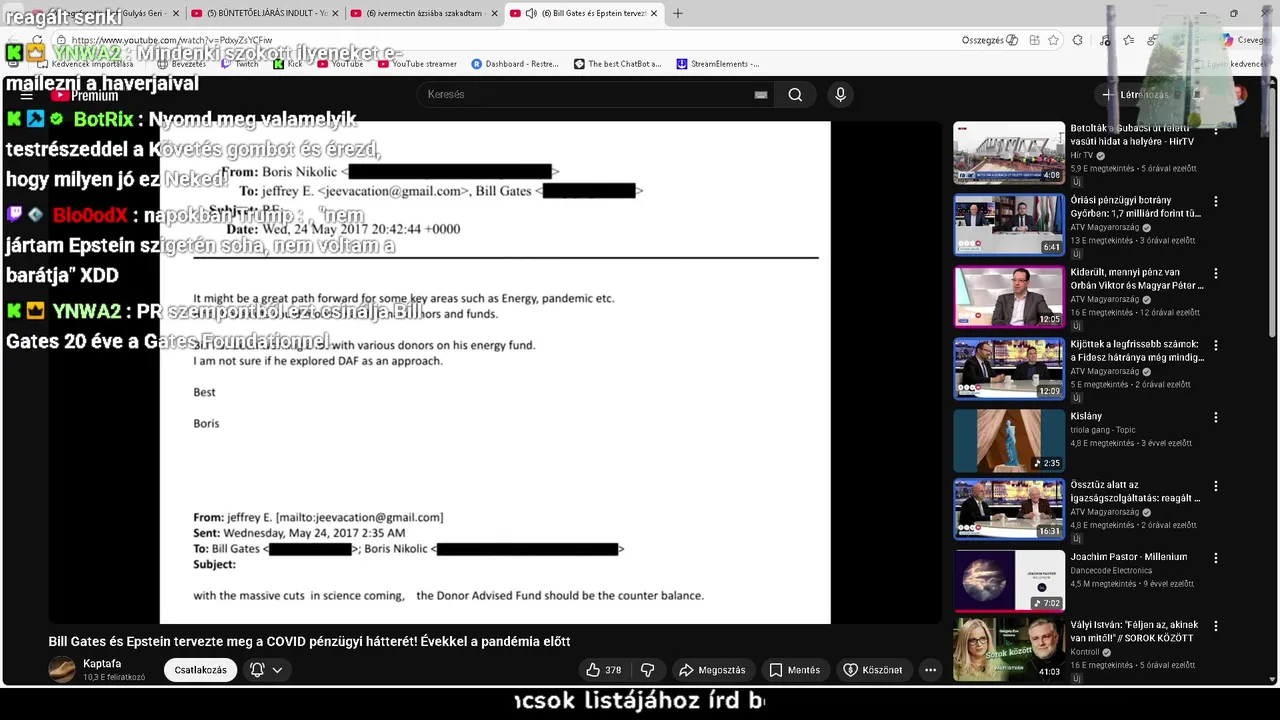Open new browser tab with plus
Screen dimensions: 1280x720
click(x=678, y=13)
